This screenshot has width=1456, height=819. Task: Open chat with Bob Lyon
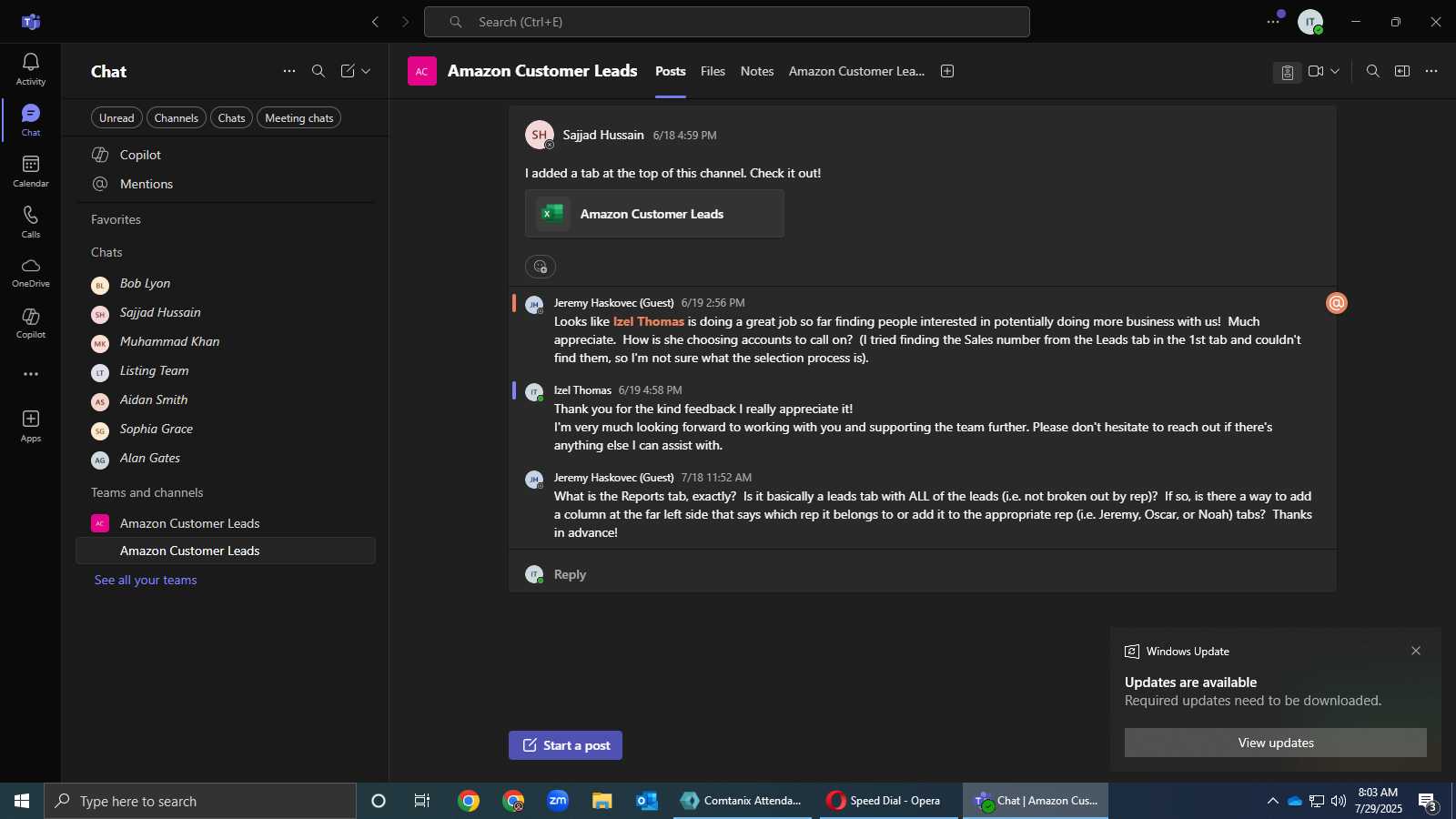[x=226, y=284]
